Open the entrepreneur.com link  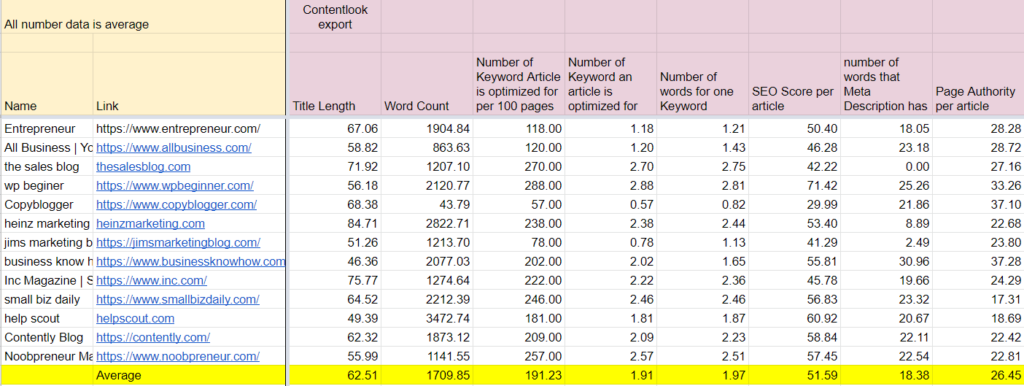tap(178, 129)
